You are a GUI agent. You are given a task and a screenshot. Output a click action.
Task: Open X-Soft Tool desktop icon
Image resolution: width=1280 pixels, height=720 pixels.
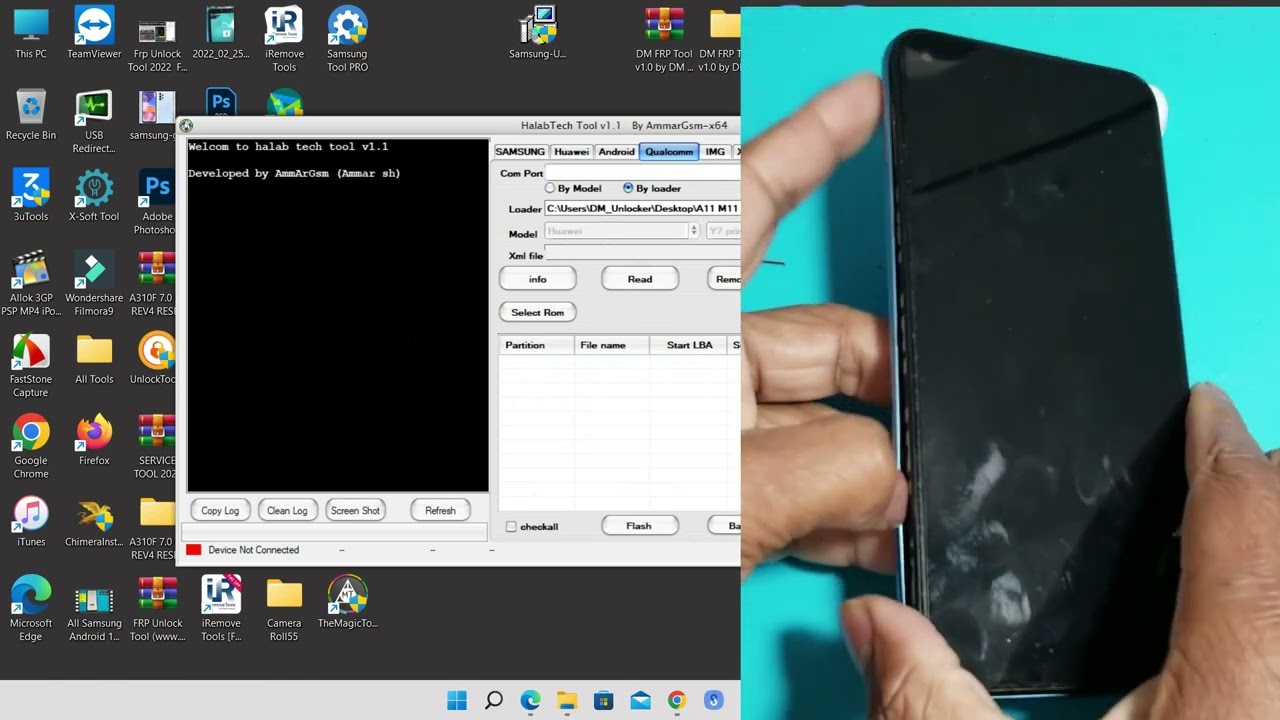pyautogui.click(x=94, y=196)
